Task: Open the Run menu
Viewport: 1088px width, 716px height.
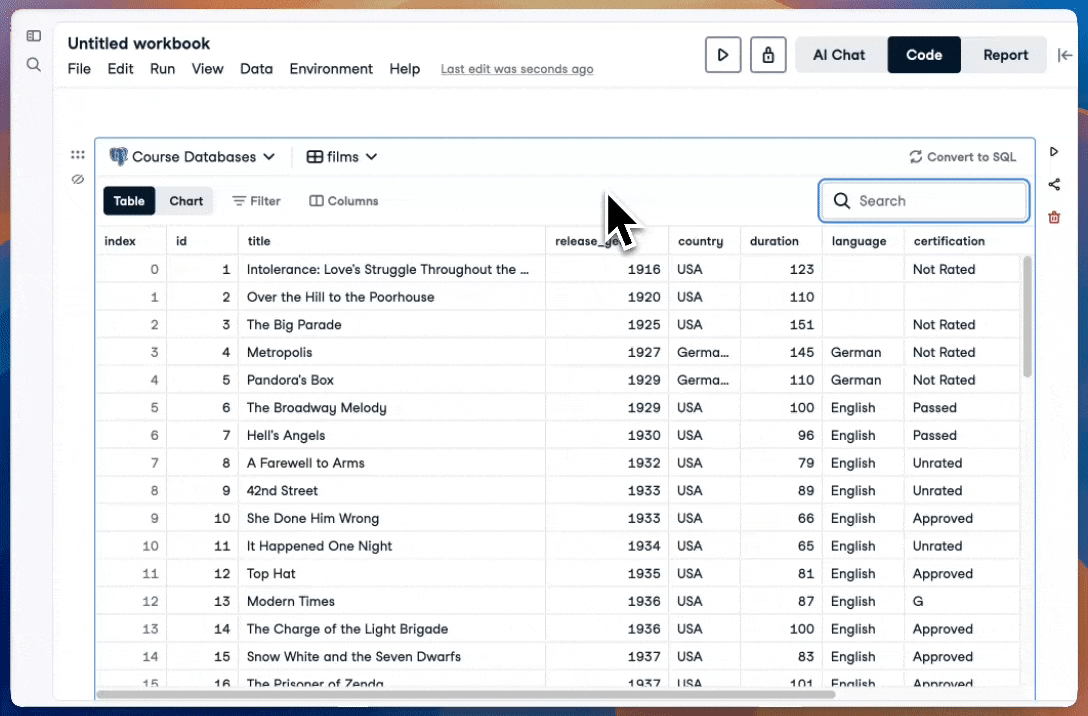Action: click(x=162, y=69)
